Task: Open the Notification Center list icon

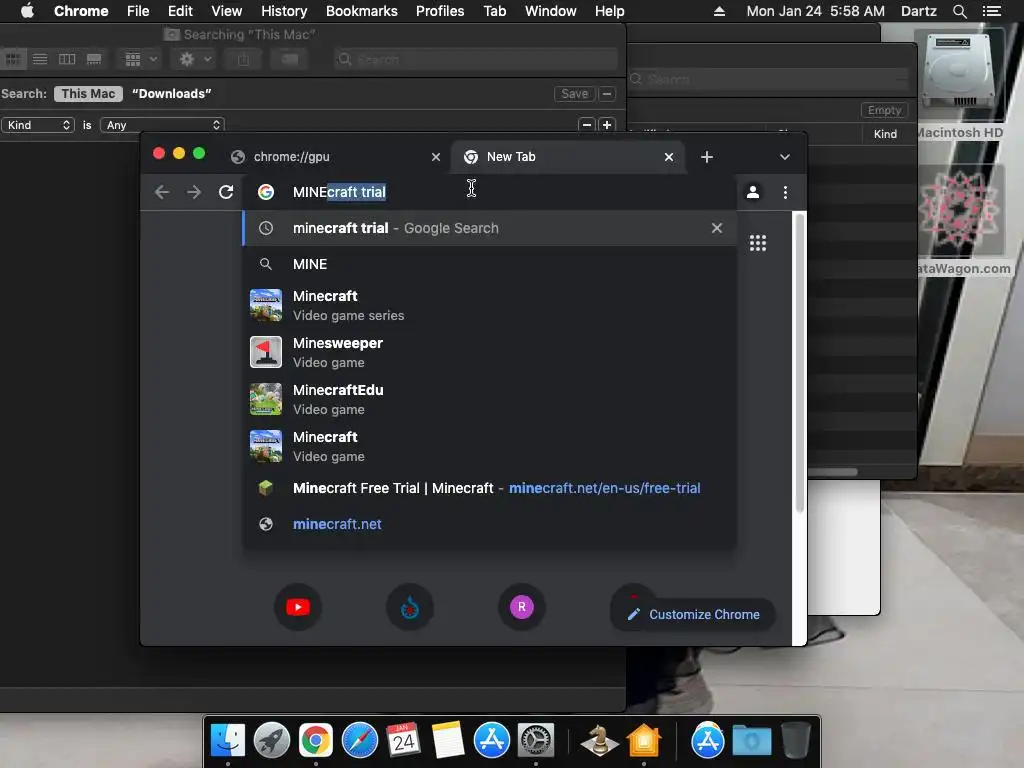Action: click(991, 11)
